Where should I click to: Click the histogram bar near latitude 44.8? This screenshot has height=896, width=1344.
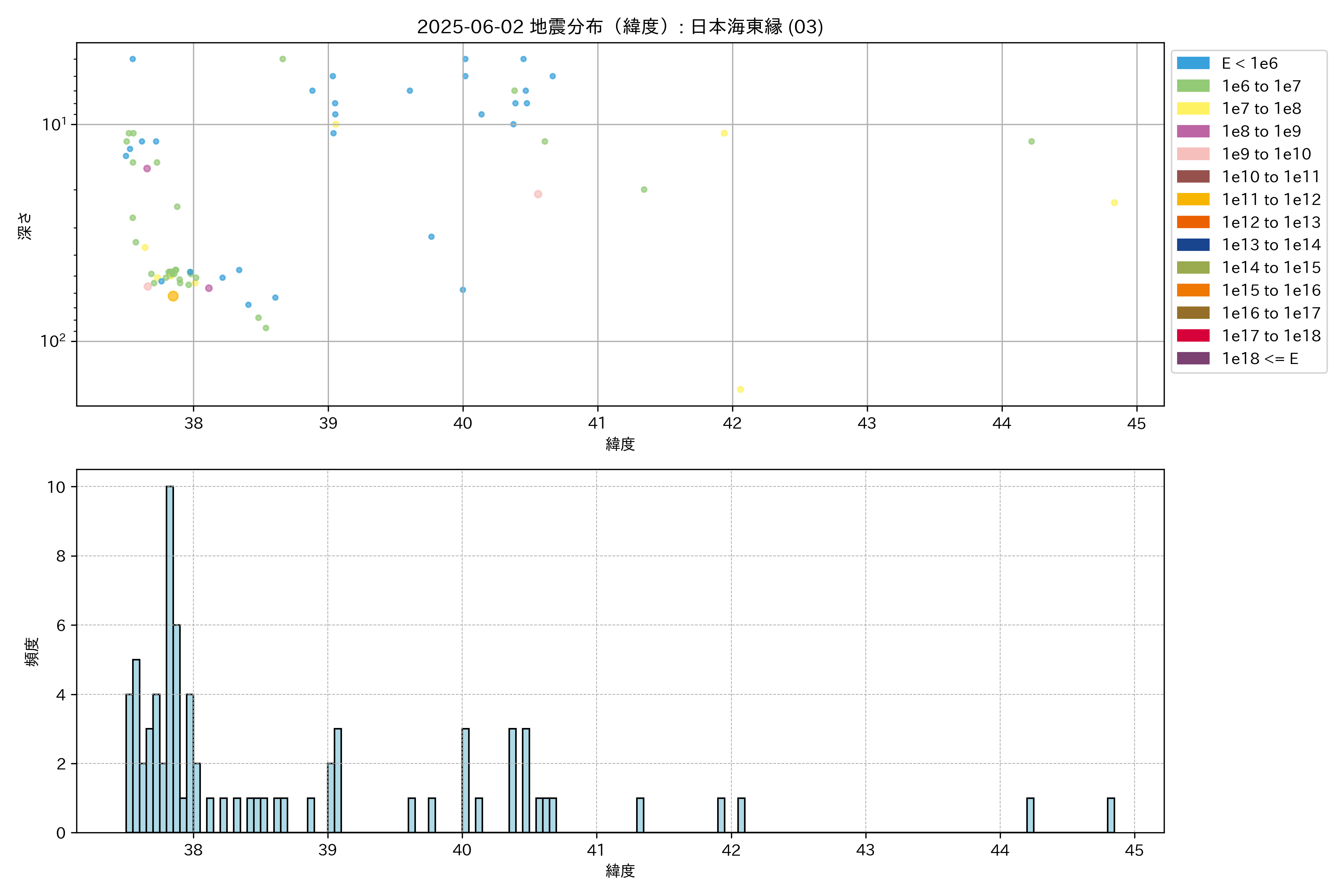(1110, 815)
